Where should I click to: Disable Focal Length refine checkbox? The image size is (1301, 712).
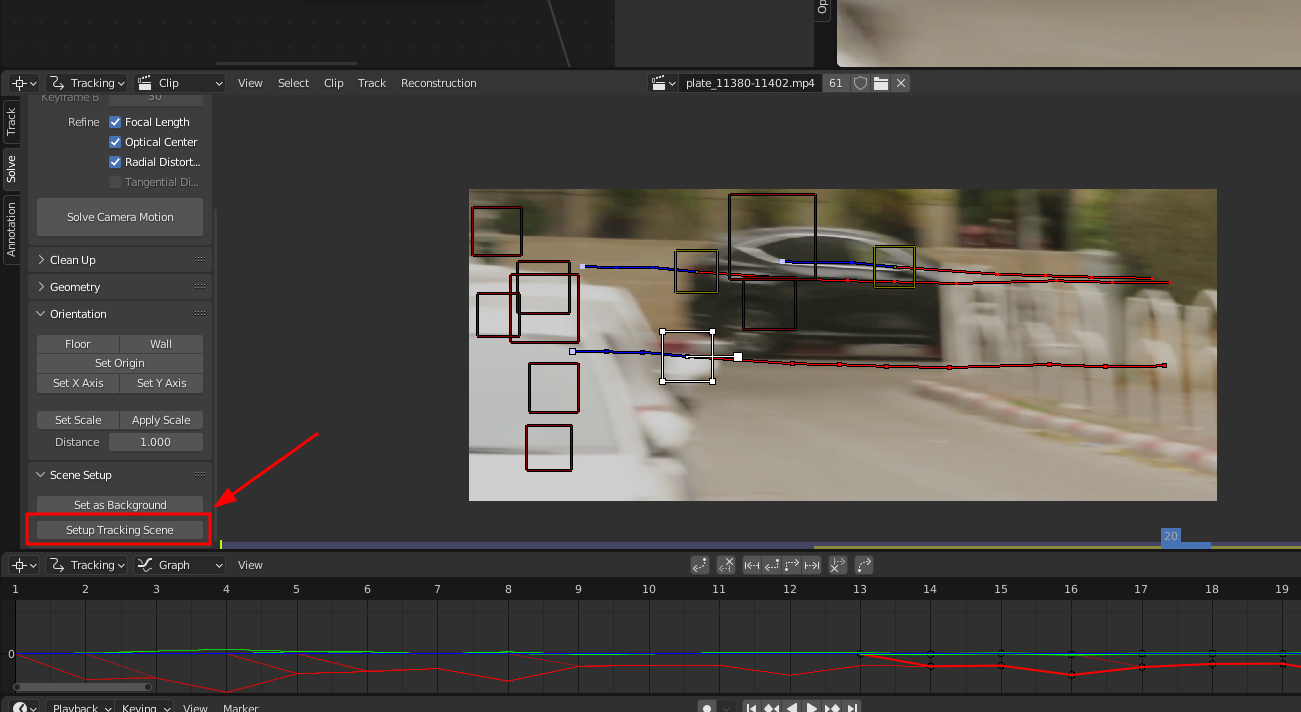115,122
